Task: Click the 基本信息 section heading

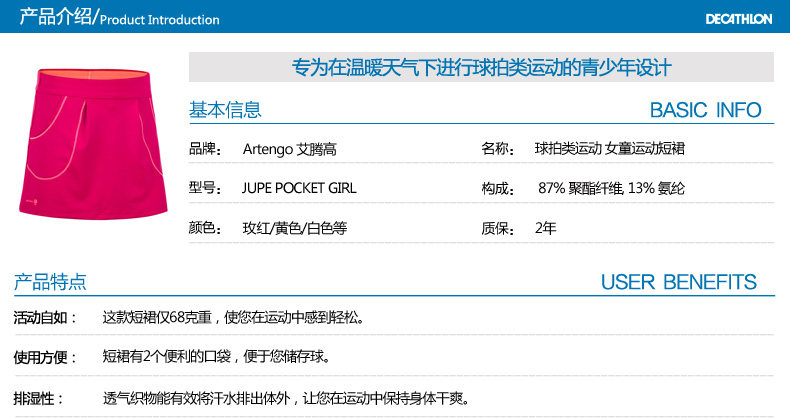Action: coord(225,110)
